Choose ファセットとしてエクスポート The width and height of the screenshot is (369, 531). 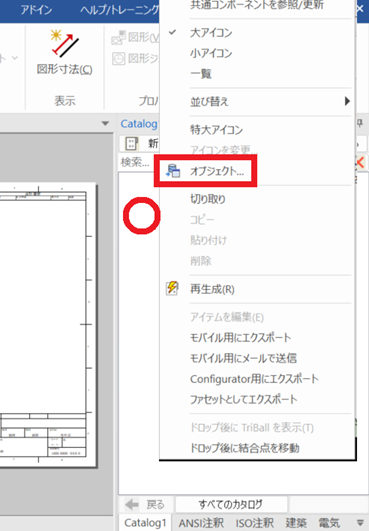[244, 400]
